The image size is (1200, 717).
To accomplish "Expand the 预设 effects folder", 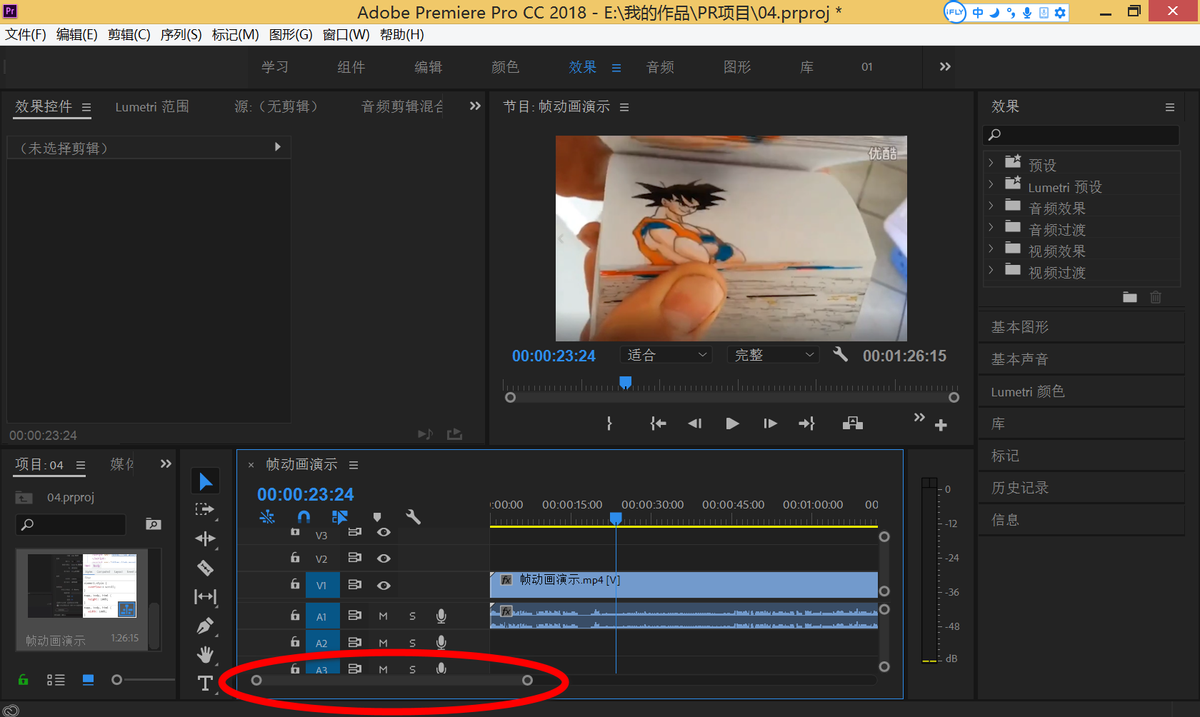I will click(991, 163).
